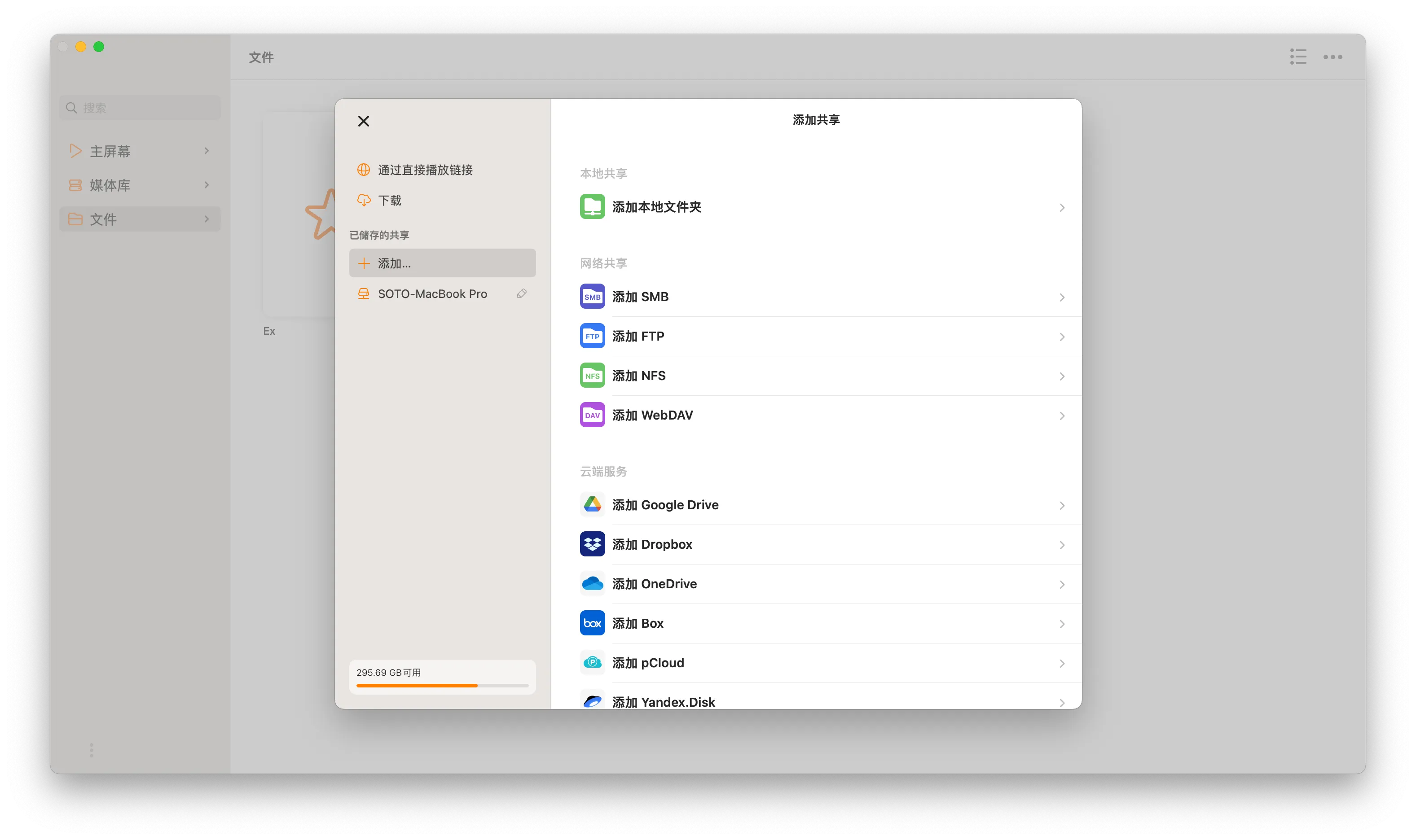Expand the 媒体库 sidebar chevron
The image size is (1416, 840).
pos(207,185)
